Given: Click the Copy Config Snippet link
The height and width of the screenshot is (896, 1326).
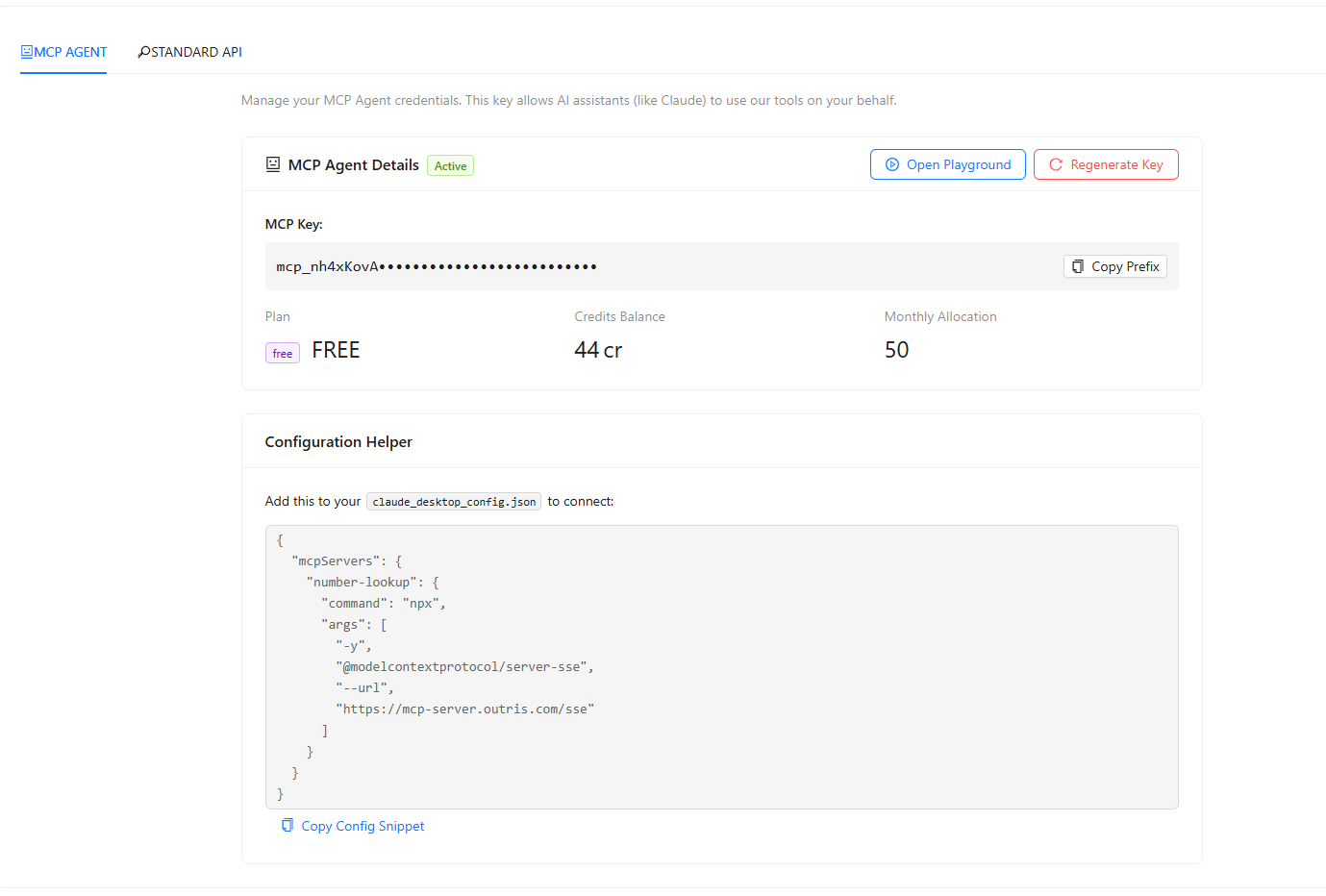Looking at the screenshot, I should tap(363, 825).
